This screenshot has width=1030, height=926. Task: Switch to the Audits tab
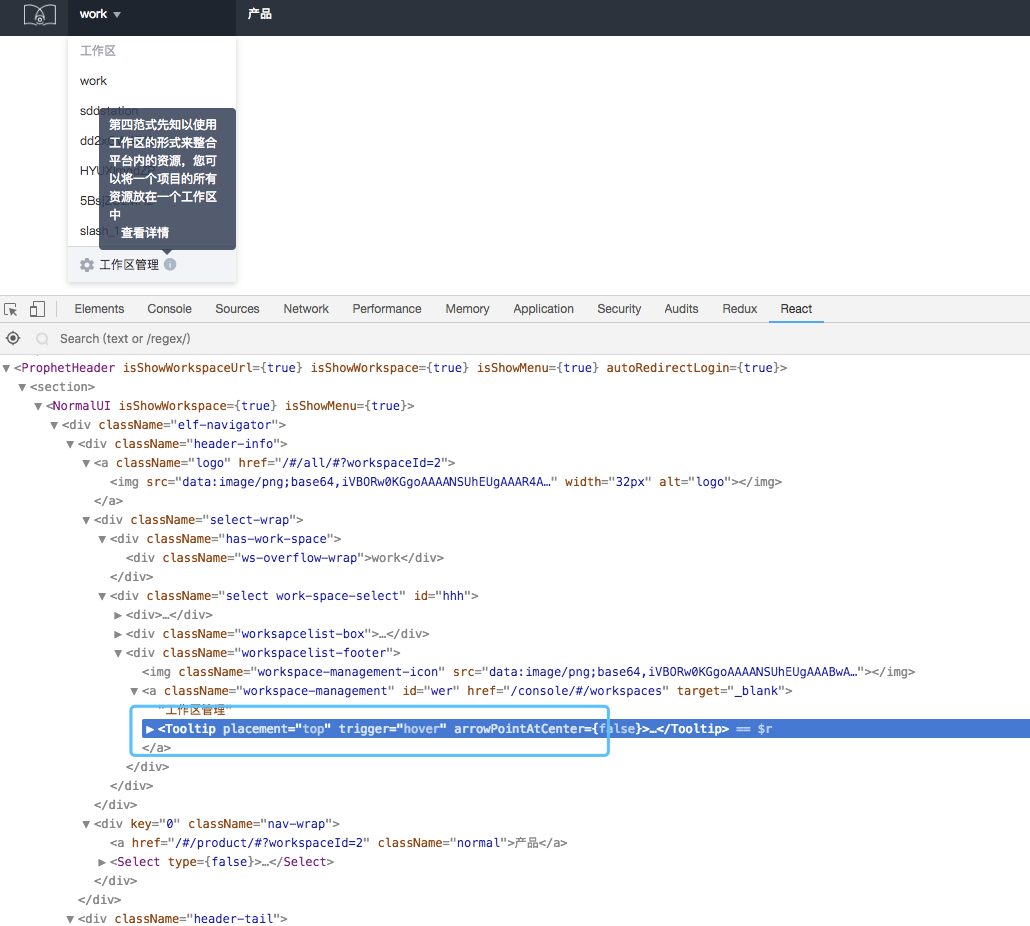coord(681,309)
